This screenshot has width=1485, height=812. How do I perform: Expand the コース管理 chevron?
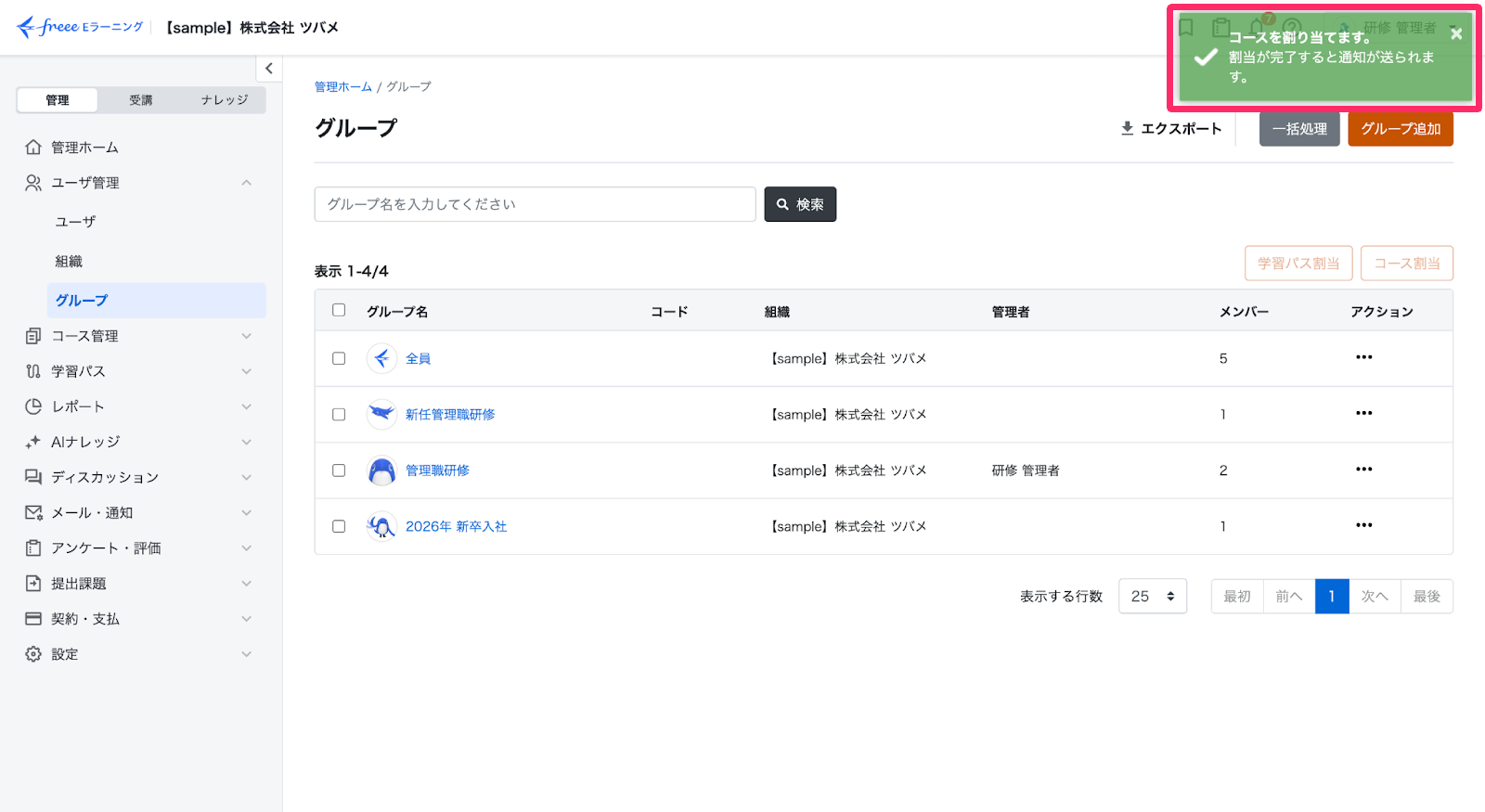[247, 336]
